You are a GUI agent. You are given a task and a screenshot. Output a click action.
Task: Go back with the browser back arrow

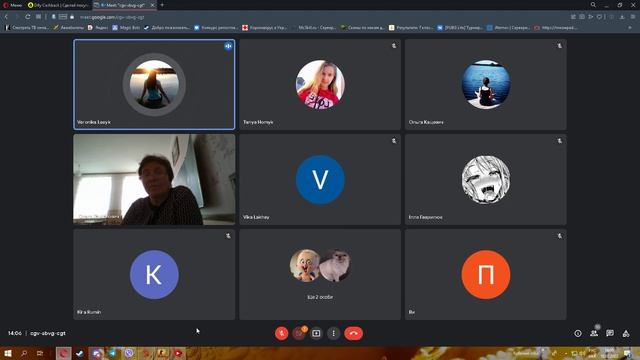[x=7, y=17]
